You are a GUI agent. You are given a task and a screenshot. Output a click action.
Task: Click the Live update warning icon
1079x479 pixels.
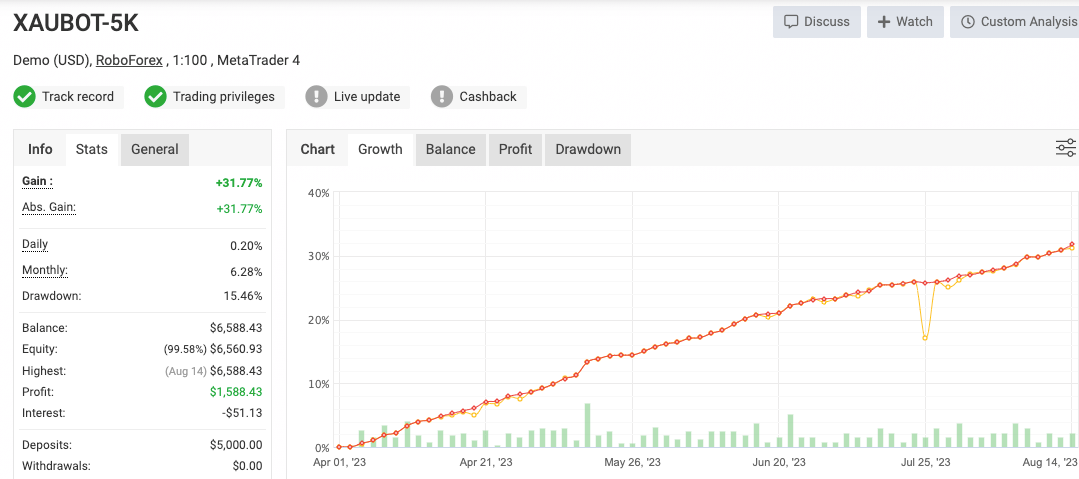pyautogui.click(x=317, y=97)
